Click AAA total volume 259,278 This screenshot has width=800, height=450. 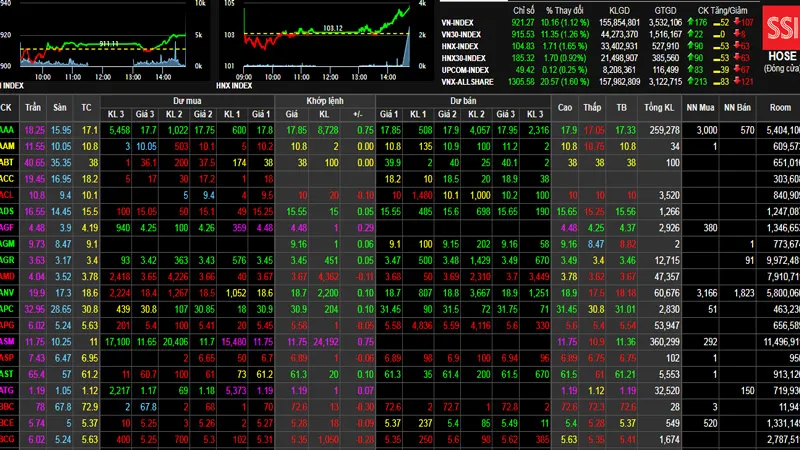tap(664, 130)
